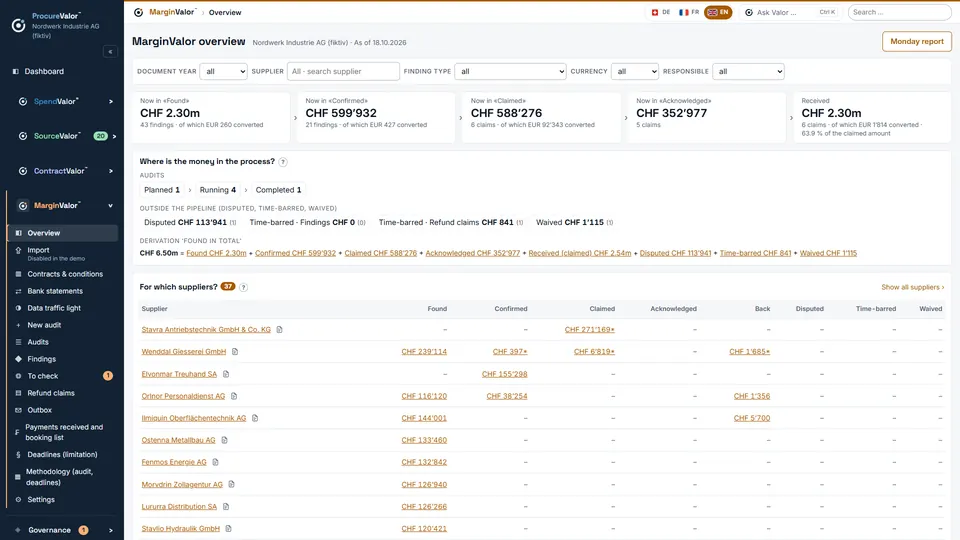Open the Ask Valor assistant
Viewport: 960px width, 540px height.
pyautogui.click(x=790, y=12)
